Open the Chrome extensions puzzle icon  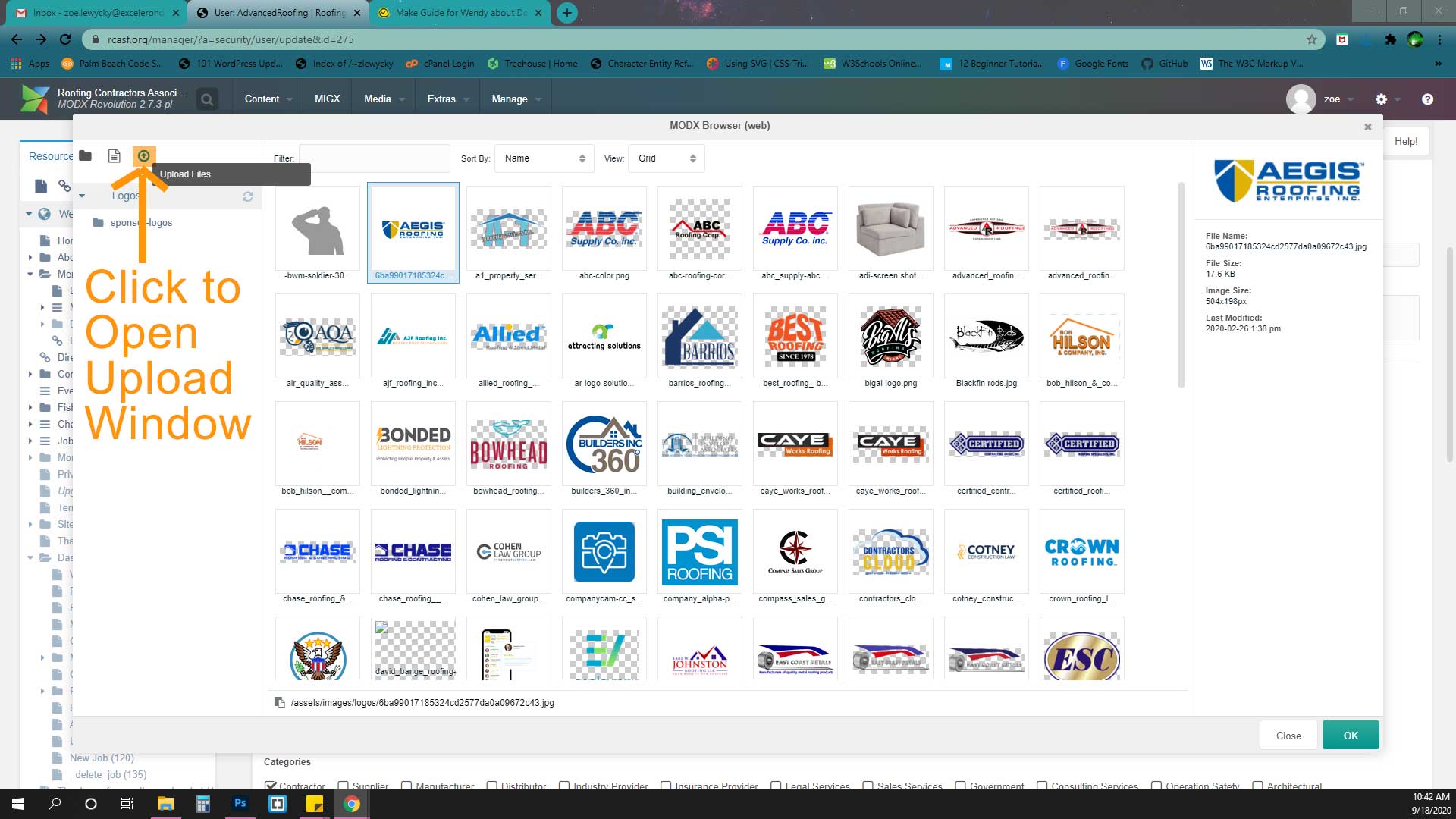(1390, 39)
